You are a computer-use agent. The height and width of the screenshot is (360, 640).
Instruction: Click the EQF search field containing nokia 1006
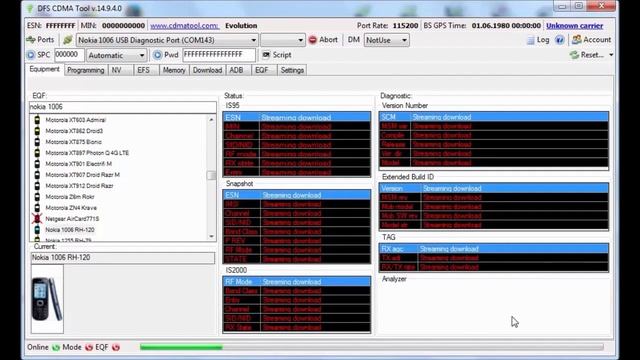pyautogui.click(x=122, y=107)
